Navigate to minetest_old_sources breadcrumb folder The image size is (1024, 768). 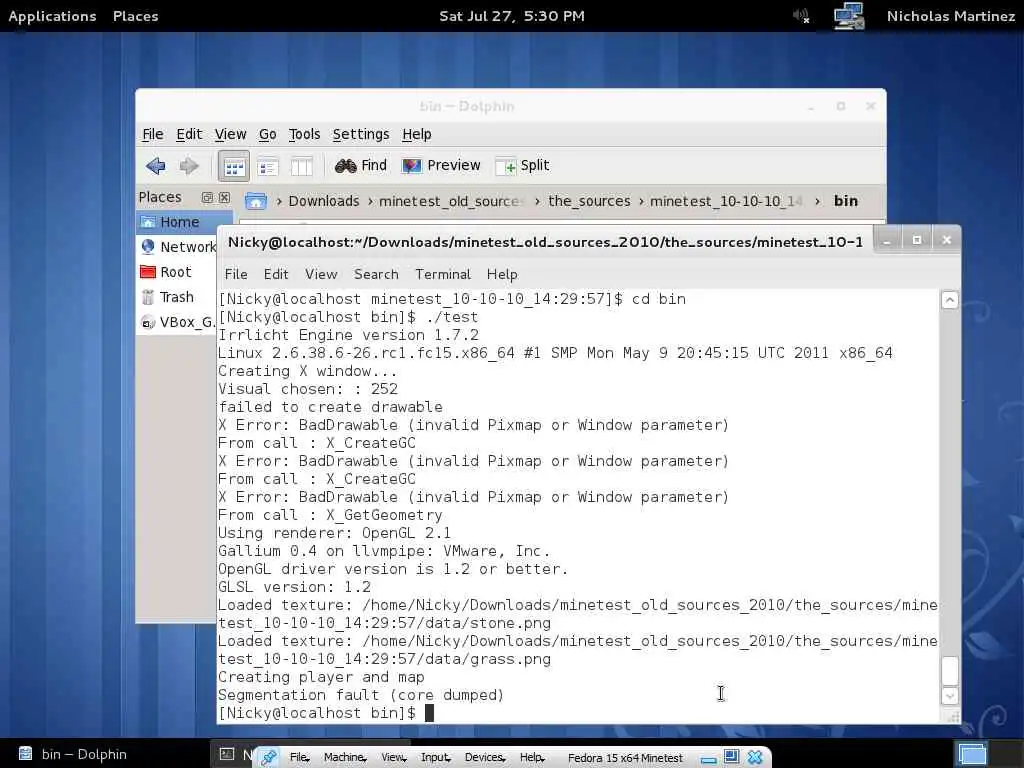[451, 201]
